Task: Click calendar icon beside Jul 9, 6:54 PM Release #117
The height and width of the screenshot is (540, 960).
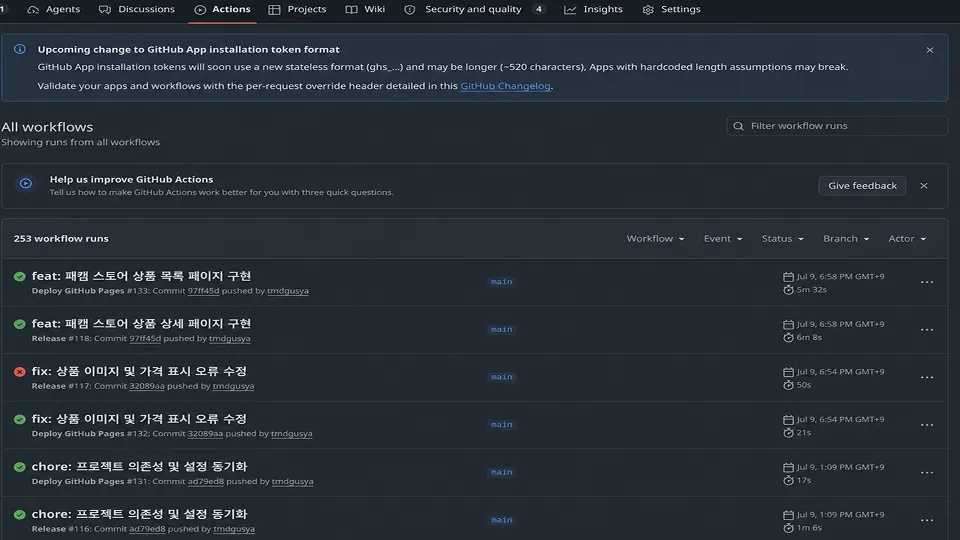Action: coord(788,372)
